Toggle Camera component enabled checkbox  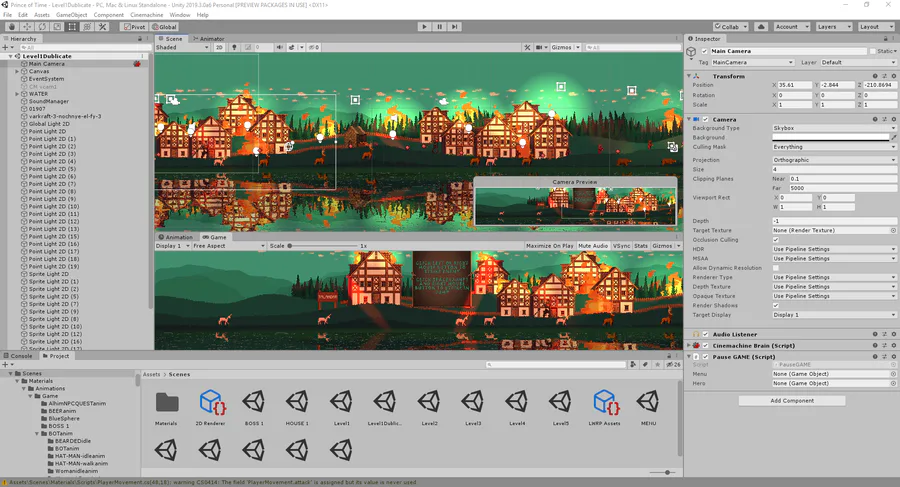tap(705, 119)
